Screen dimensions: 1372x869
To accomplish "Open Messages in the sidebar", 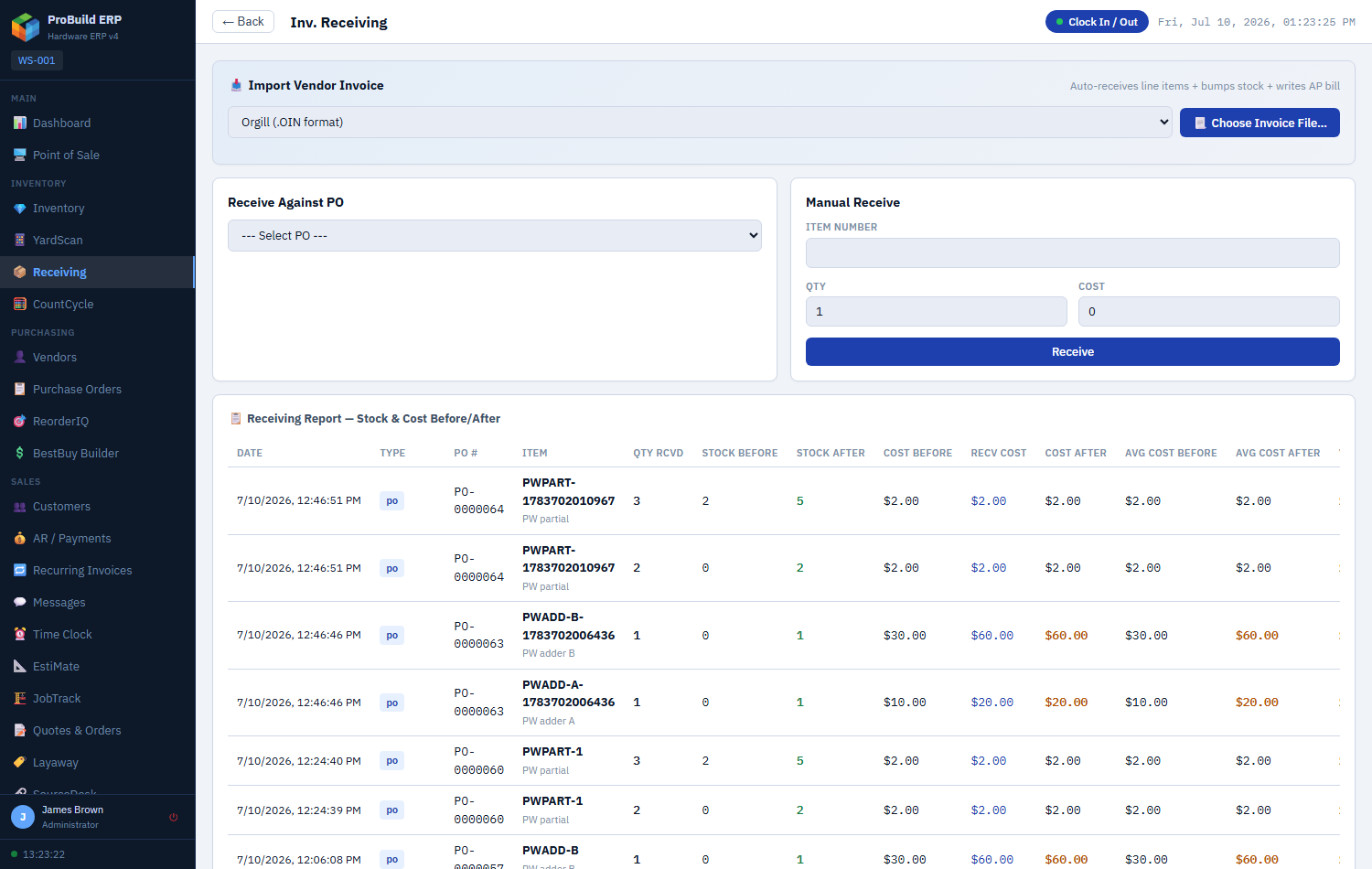I will (97, 602).
